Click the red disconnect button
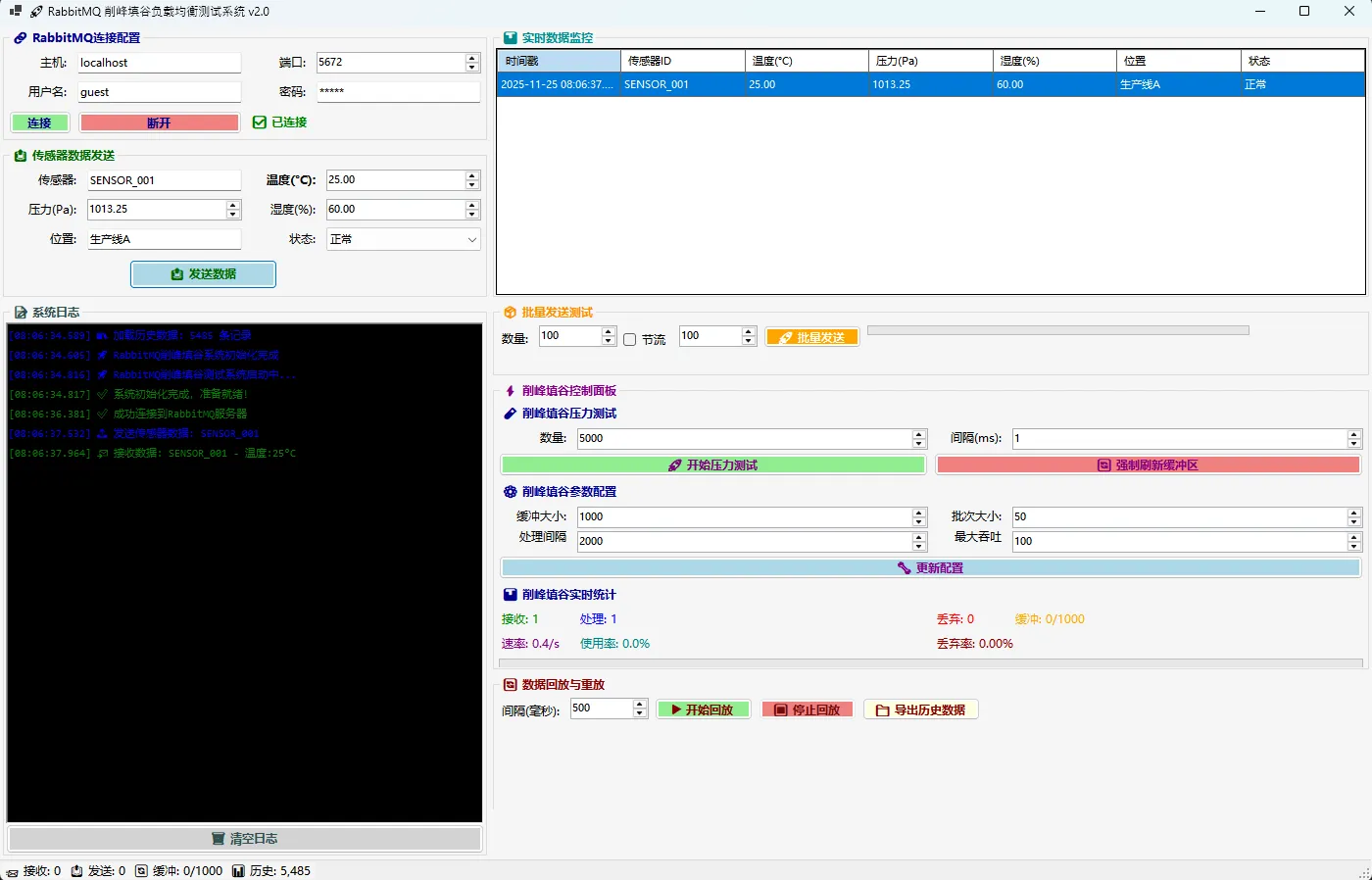This screenshot has width=1372, height=880. pyautogui.click(x=159, y=122)
